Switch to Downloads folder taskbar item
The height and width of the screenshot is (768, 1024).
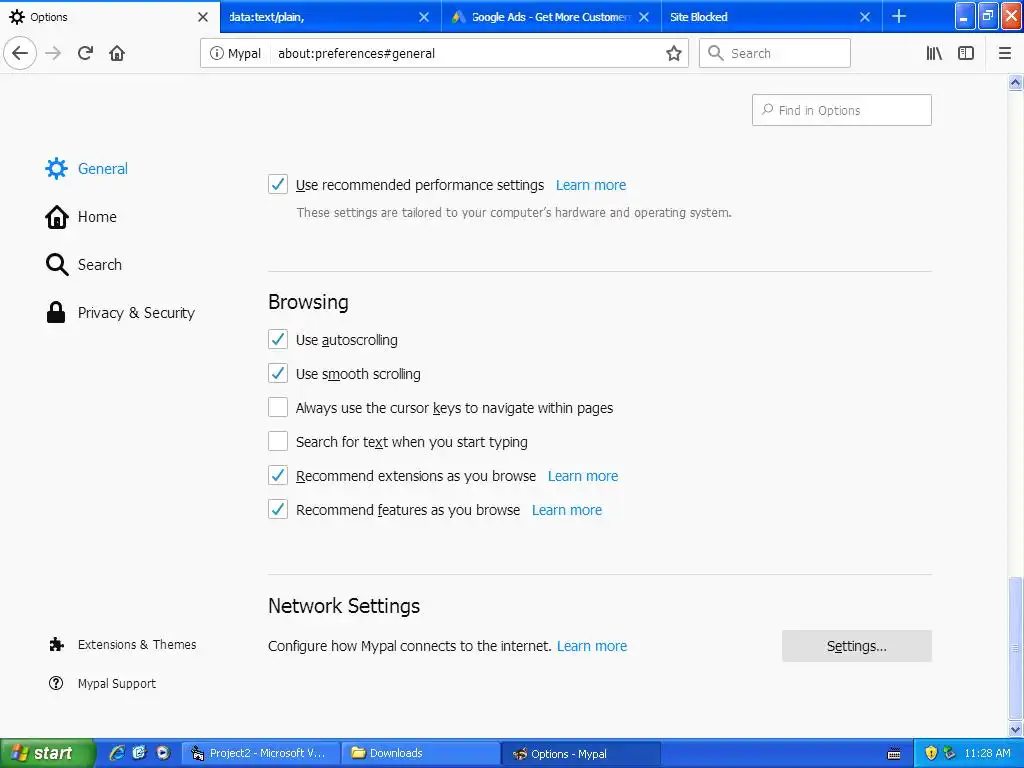[421, 753]
